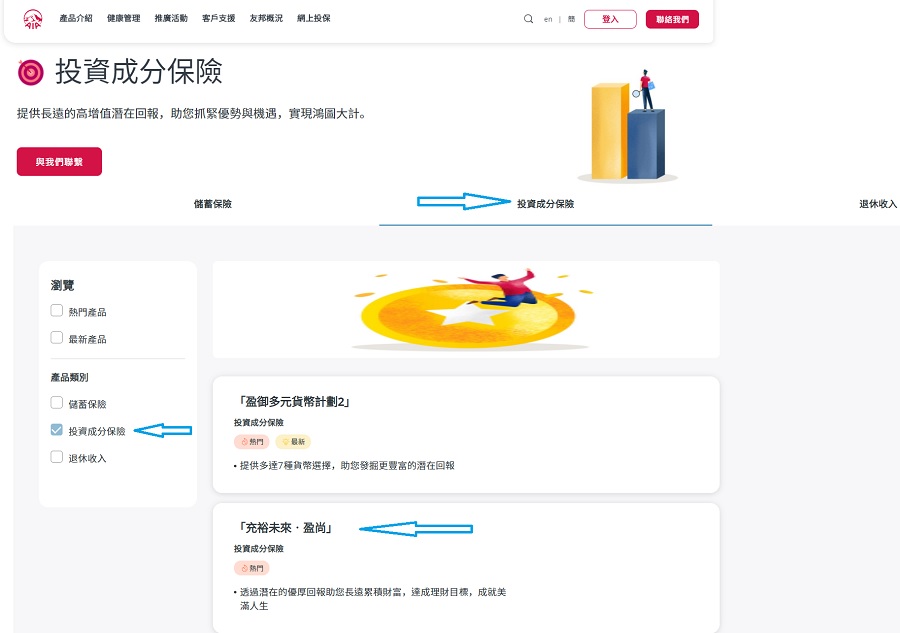
Task: Expand the 客戶支援 navigation menu
Action: (x=218, y=19)
